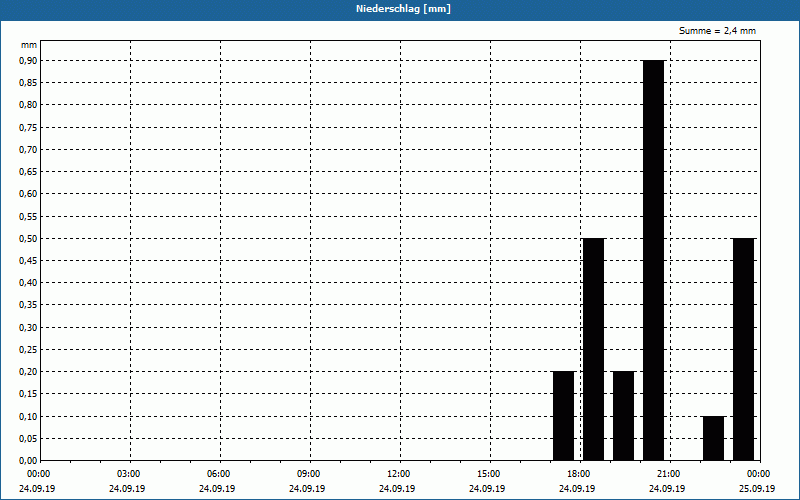Select the 21:00 x-axis time label
Screen dimensions: 800x500
[x=668, y=474]
